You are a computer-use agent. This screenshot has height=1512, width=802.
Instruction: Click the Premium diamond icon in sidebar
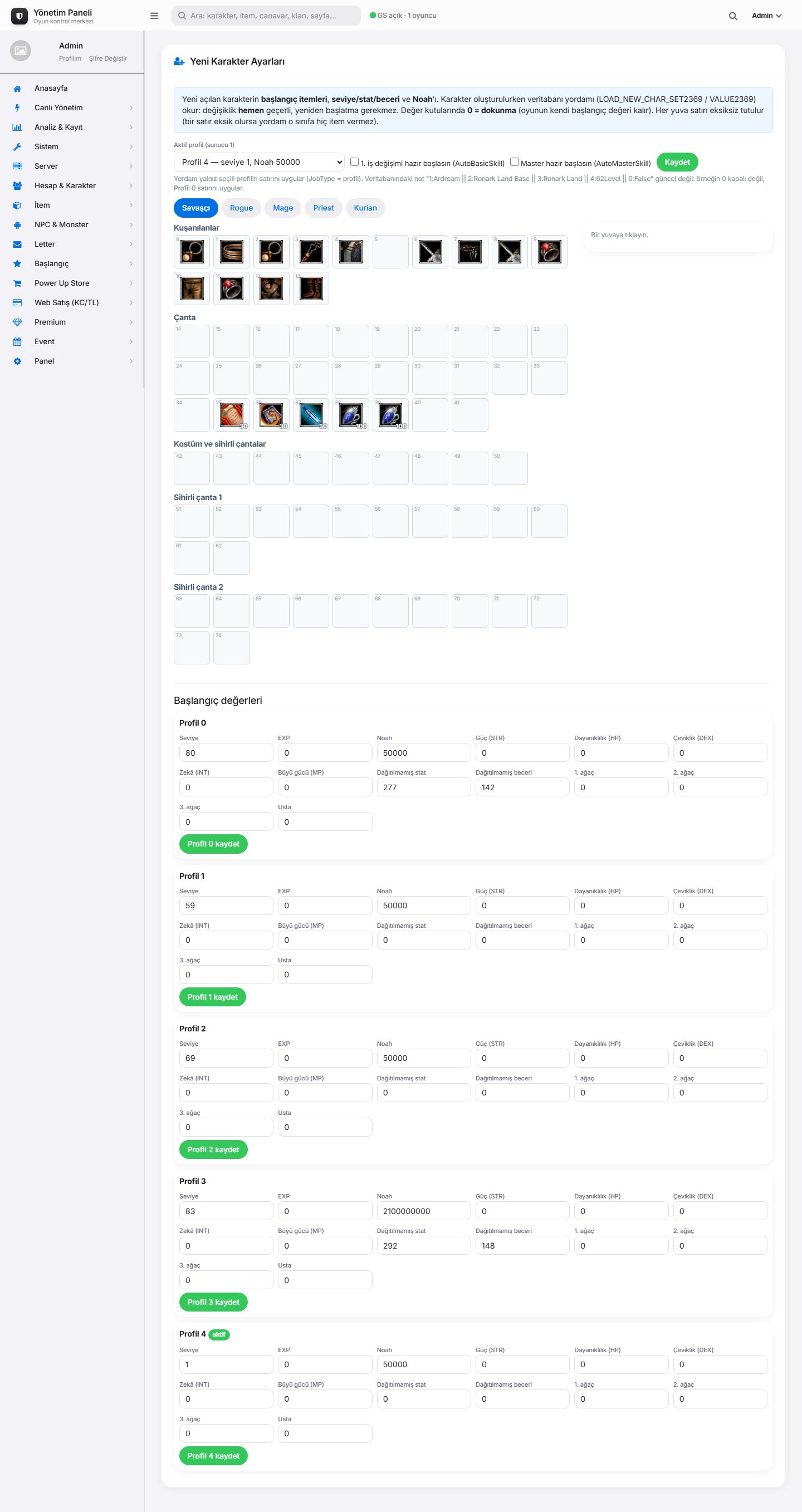(17, 322)
